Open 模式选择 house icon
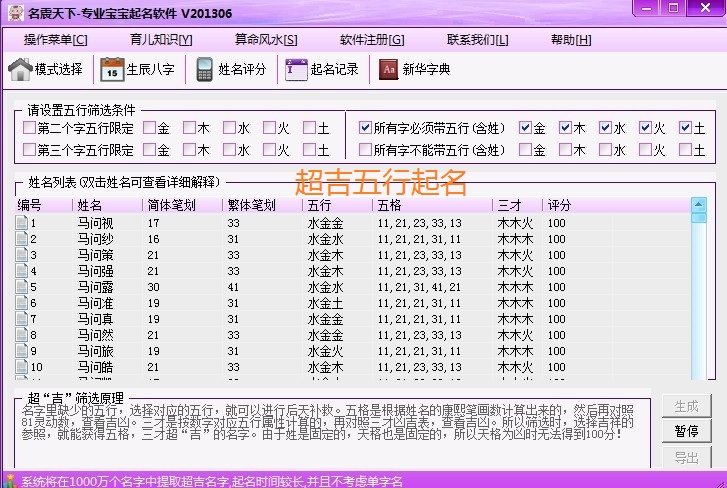 tap(20, 70)
